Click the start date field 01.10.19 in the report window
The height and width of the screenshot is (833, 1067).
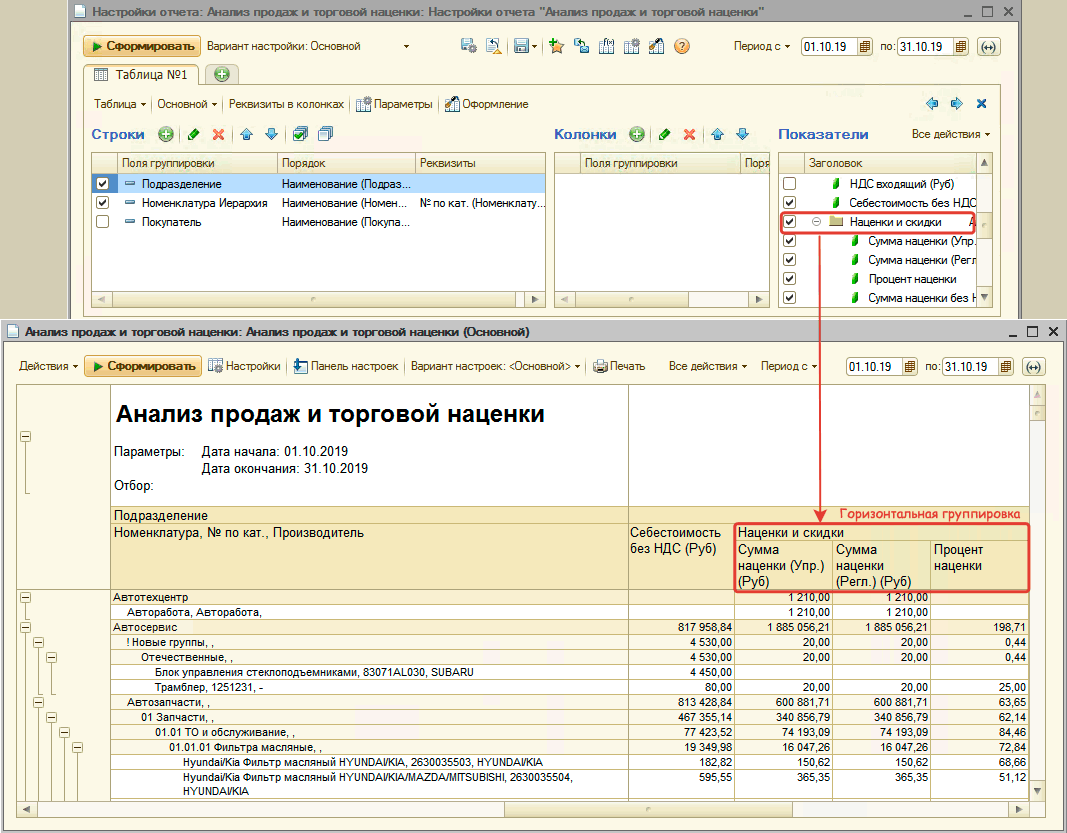[x=870, y=366]
